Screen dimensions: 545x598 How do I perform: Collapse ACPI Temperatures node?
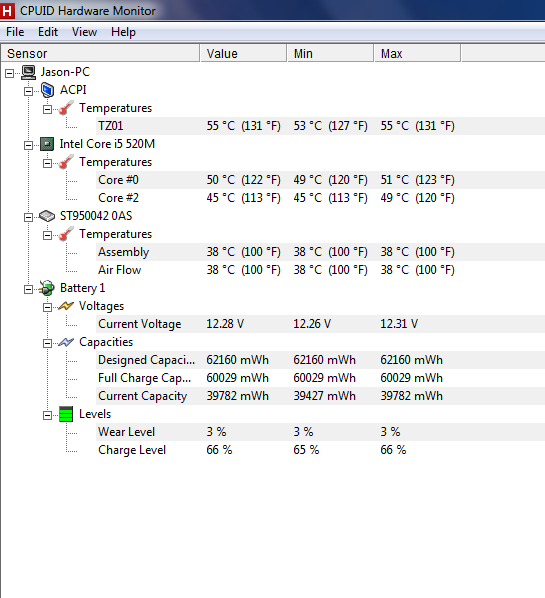(x=48, y=110)
